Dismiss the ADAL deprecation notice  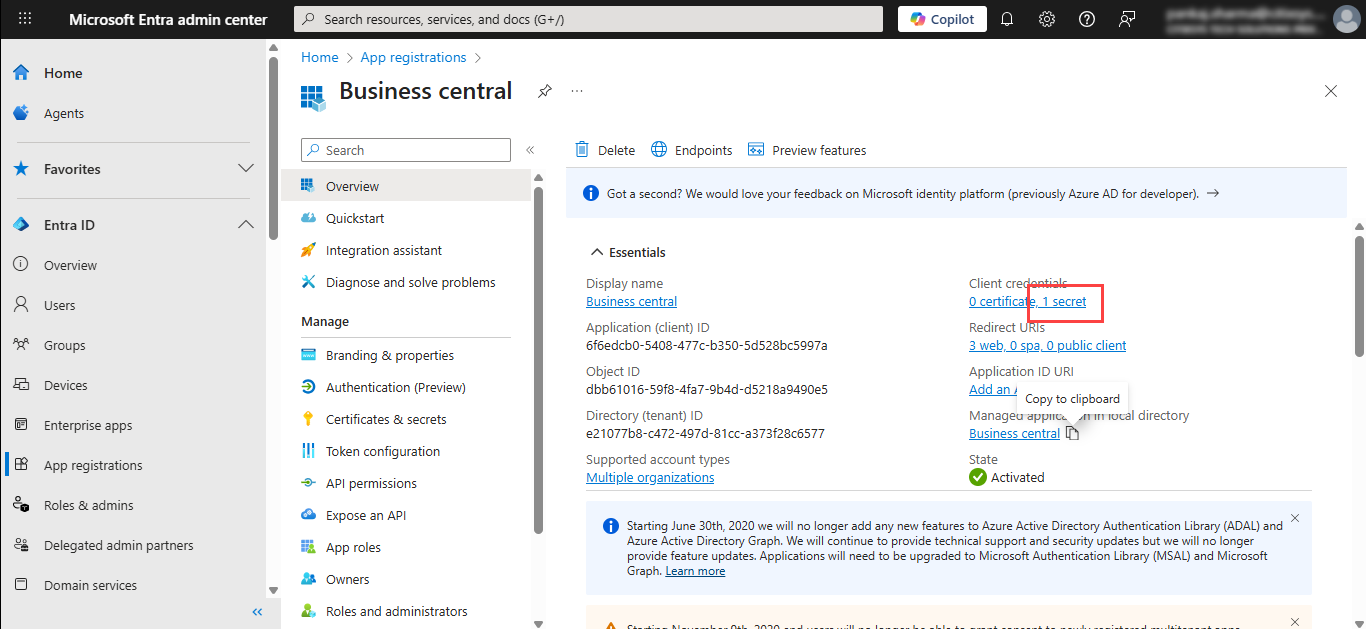pos(1294,518)
